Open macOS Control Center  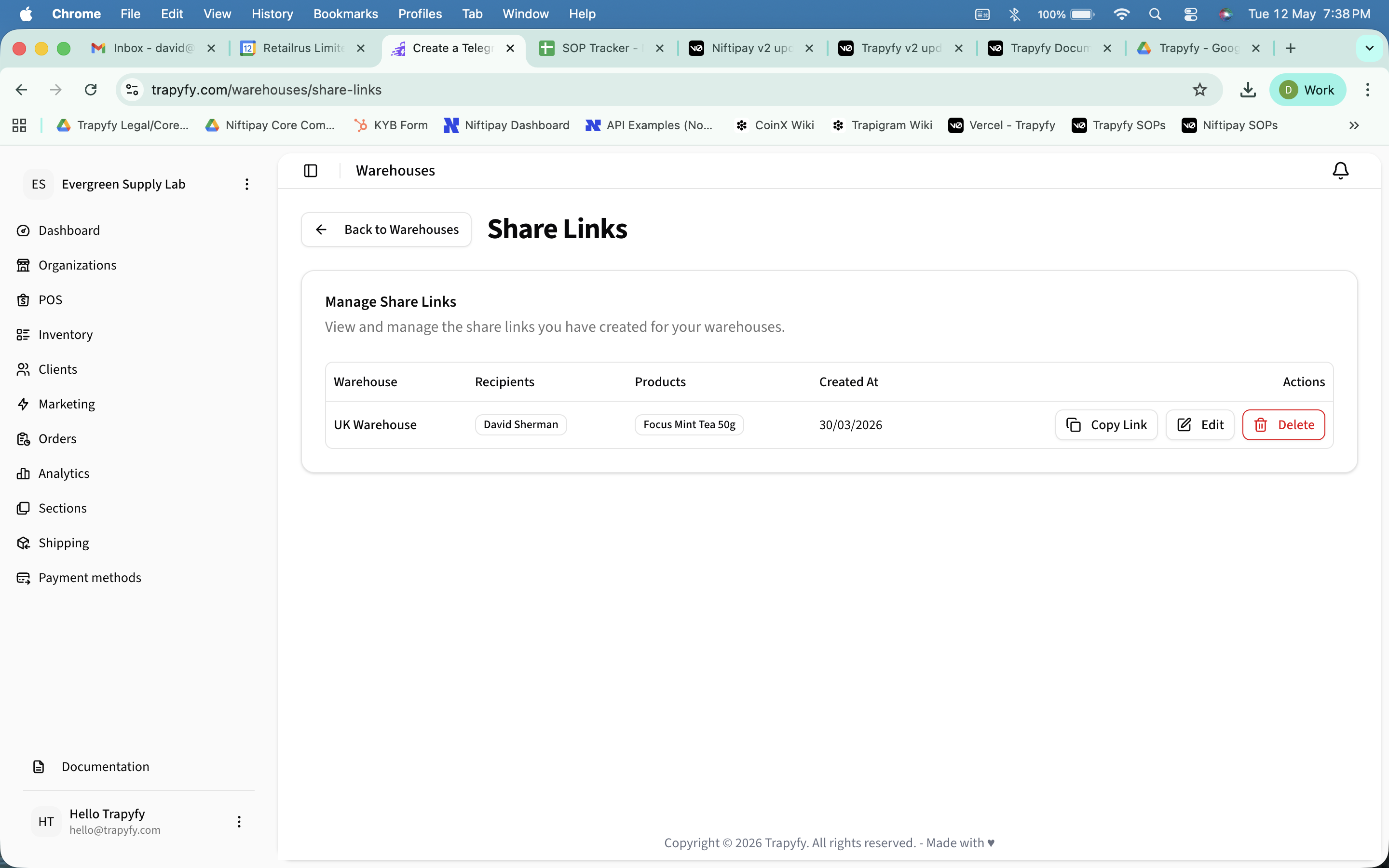pos(1190,14)
